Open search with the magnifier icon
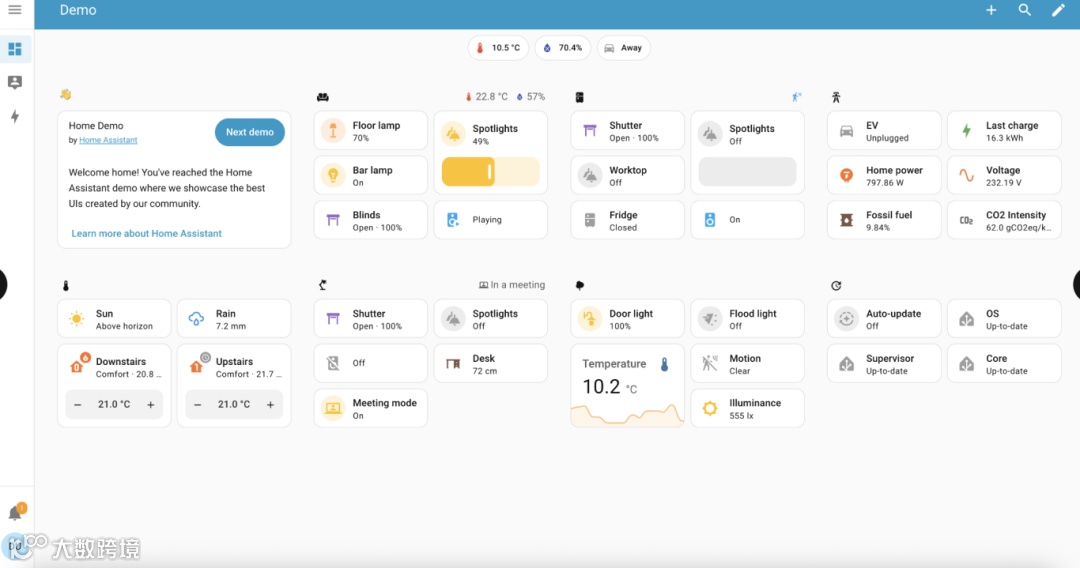 [1024, 10]
